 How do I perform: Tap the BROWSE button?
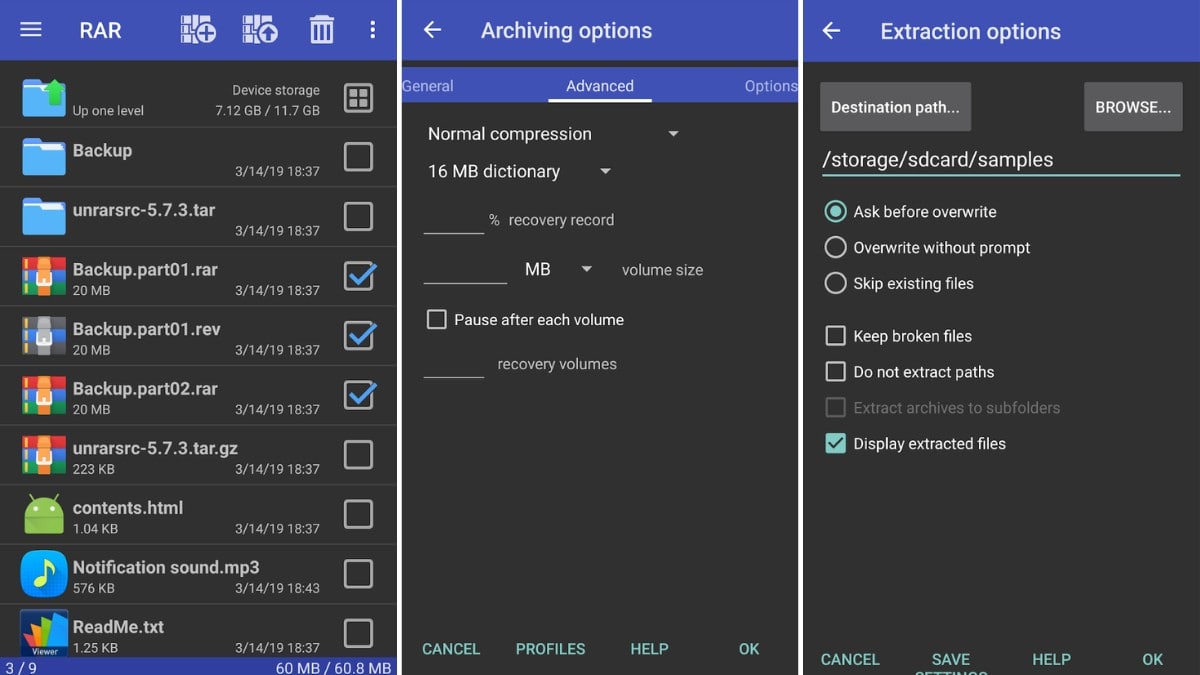1133,107
